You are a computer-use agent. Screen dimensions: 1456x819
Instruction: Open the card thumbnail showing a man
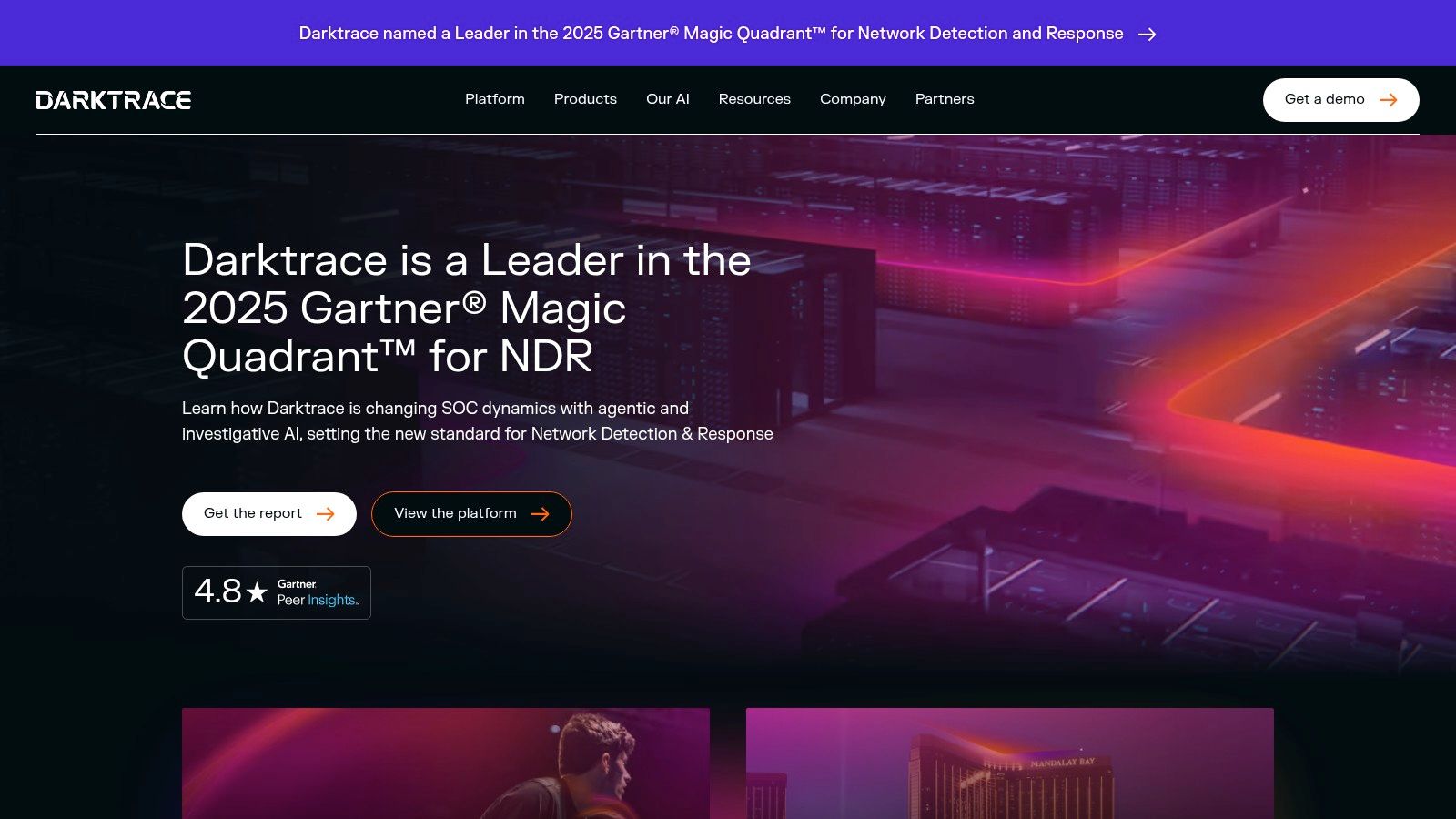[x=446, y=763]
